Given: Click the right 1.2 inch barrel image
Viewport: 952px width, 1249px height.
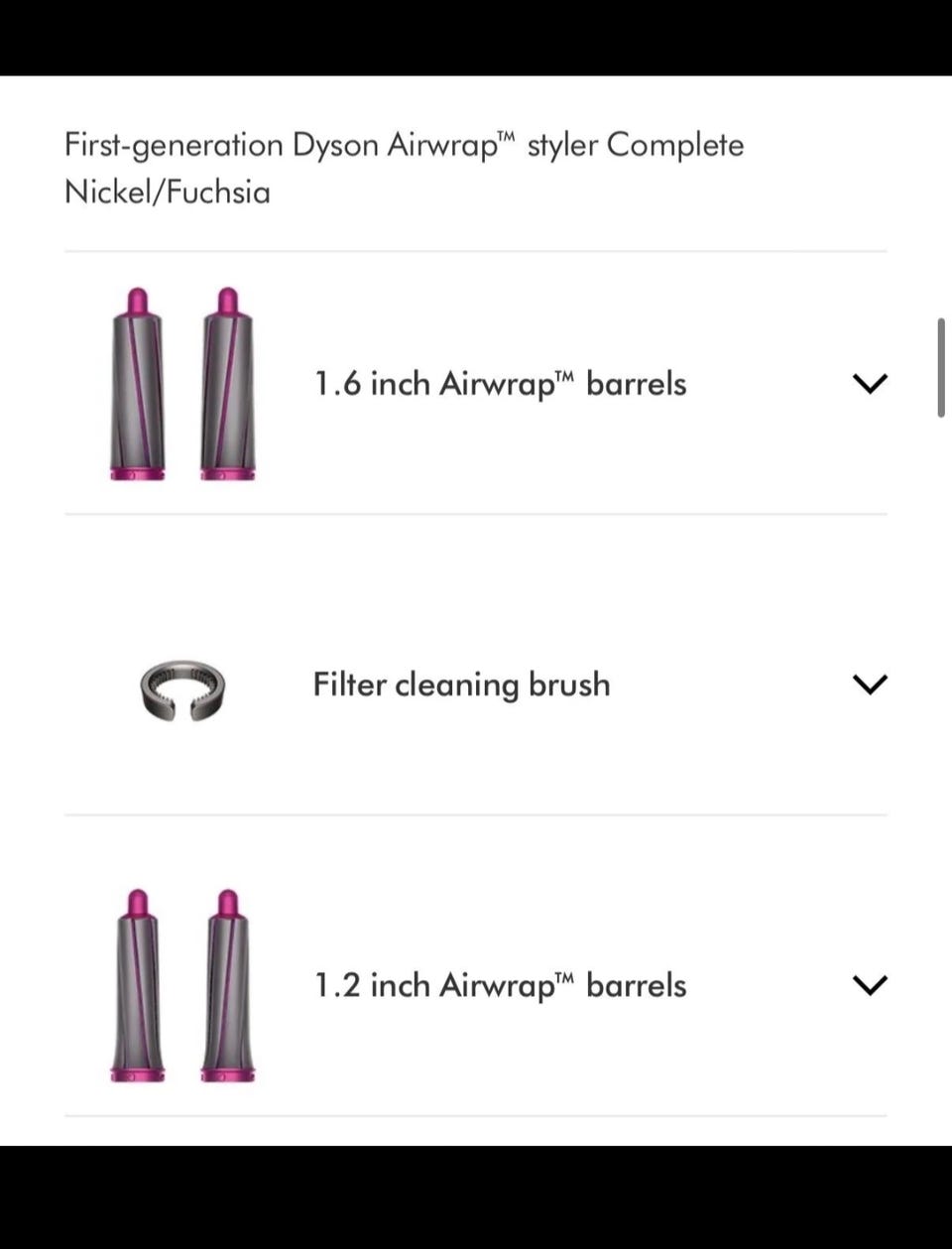Looking at the screenshot, I should click(228, 985).
